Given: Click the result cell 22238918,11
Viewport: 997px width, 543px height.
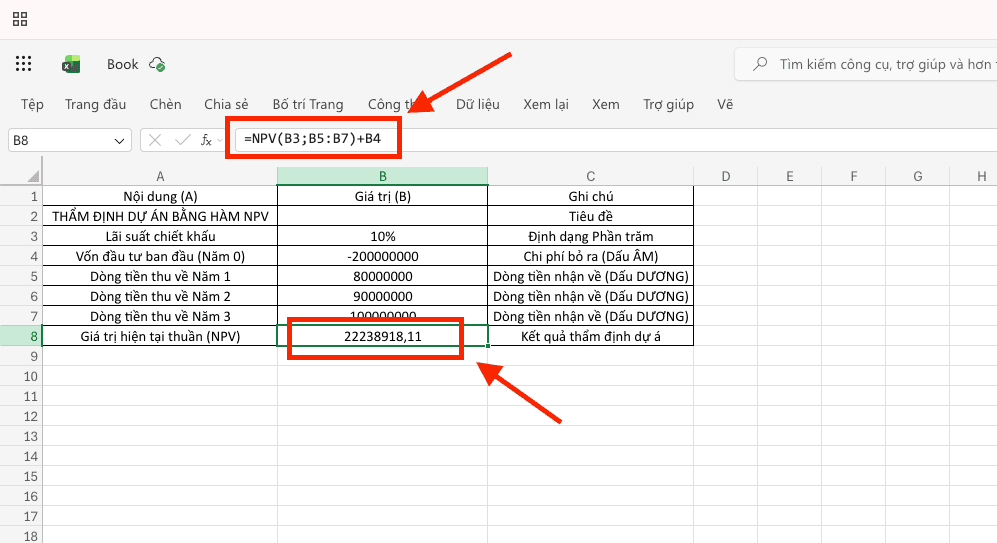Looking at the screenshot, I should (x=383, y=336).
